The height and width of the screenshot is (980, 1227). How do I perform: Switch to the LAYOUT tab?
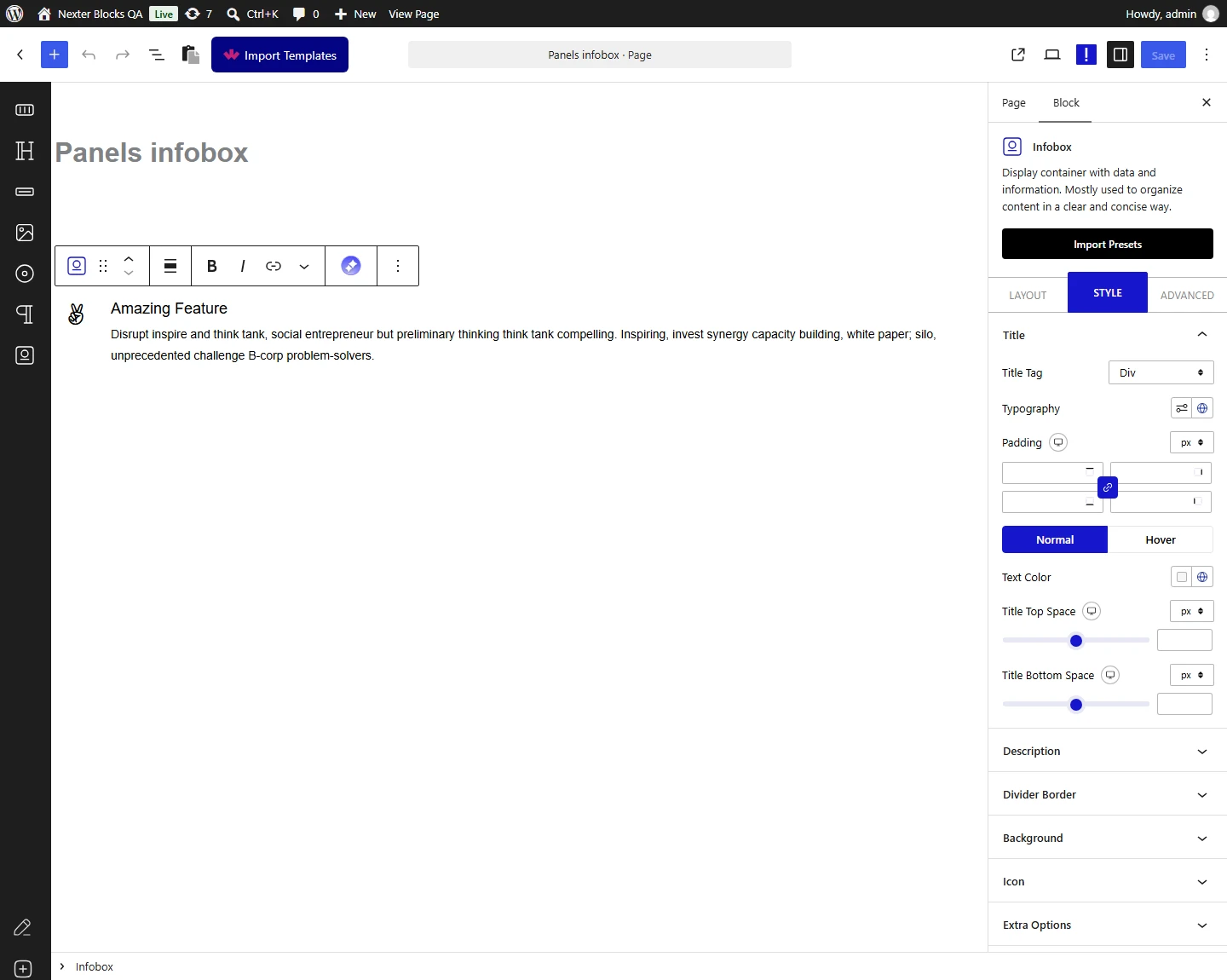click(1028, 295)
